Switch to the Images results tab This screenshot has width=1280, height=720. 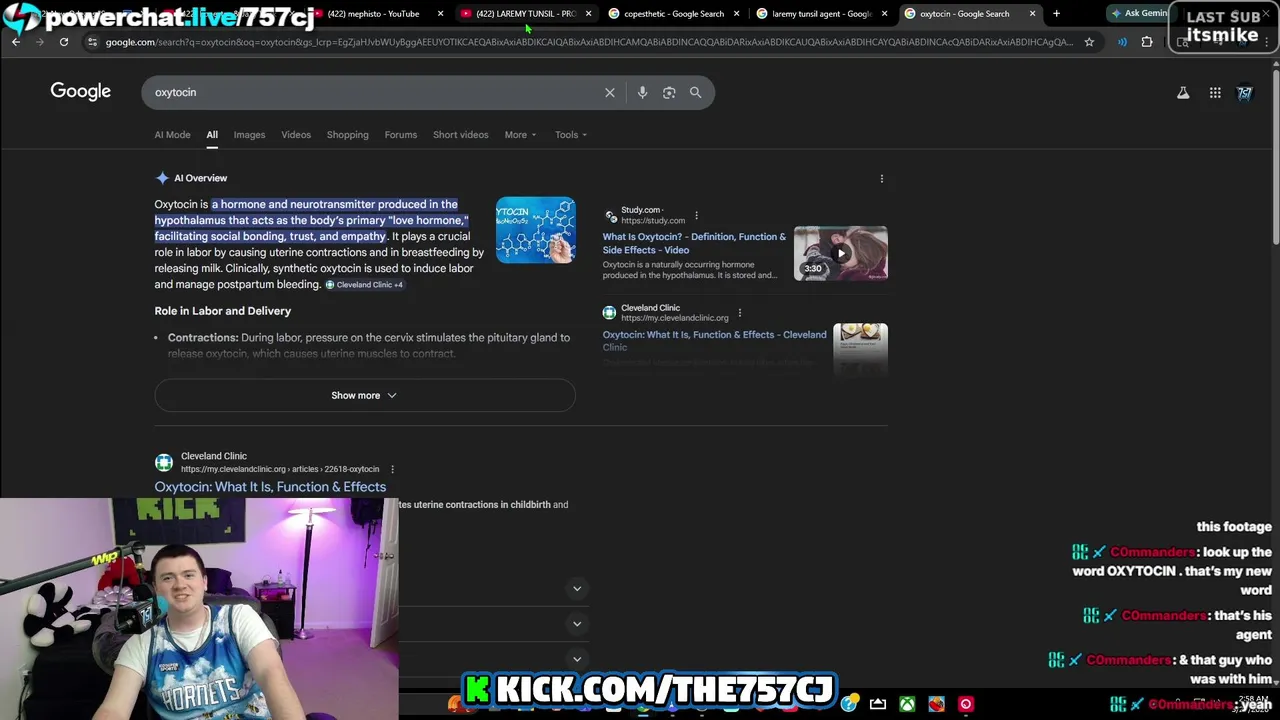[249, 135]
